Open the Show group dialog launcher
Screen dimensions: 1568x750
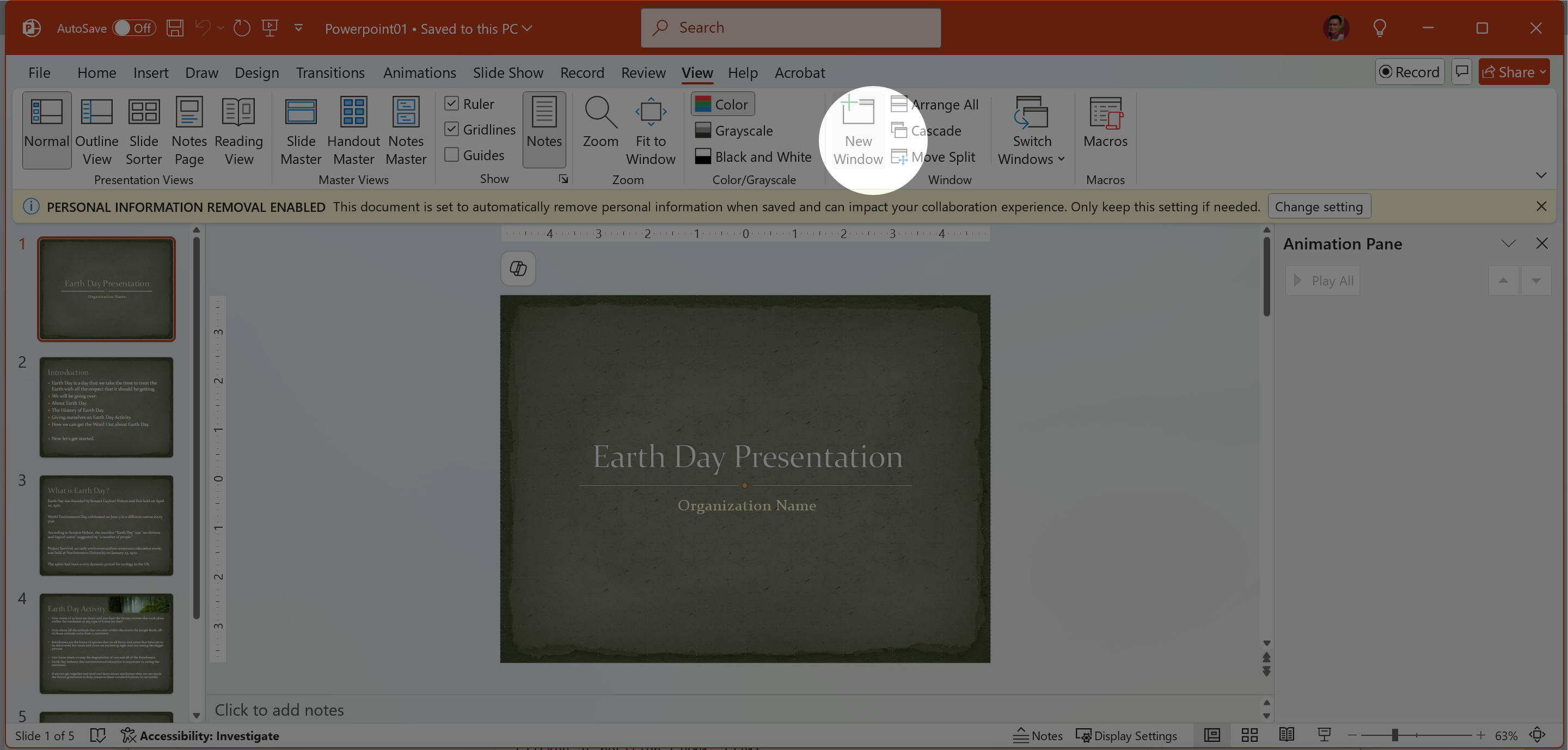563,179
